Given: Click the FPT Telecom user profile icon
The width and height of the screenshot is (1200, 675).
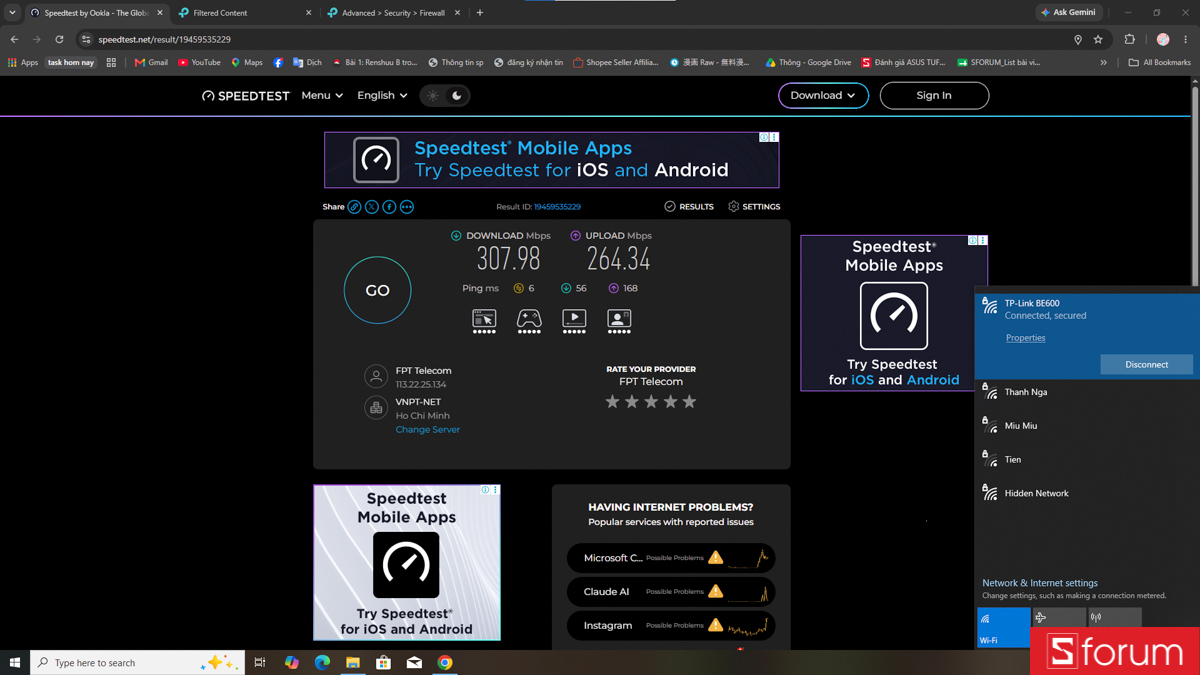Looking at the screenshot, I should pyautogui.click(x=376, y=376).
